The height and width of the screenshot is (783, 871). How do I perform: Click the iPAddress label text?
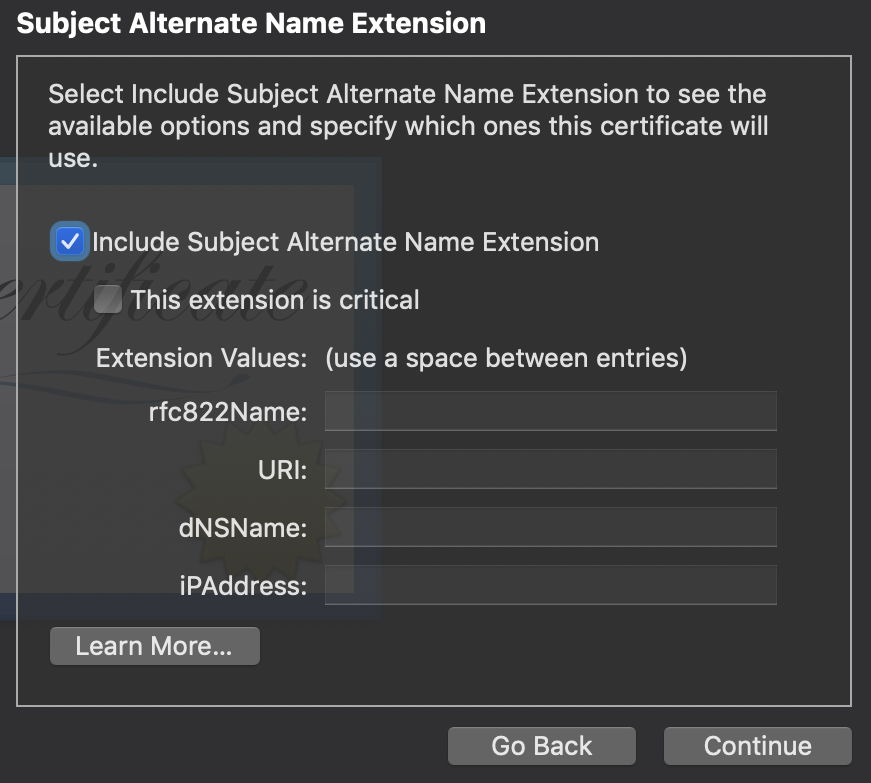coord(243,586)
